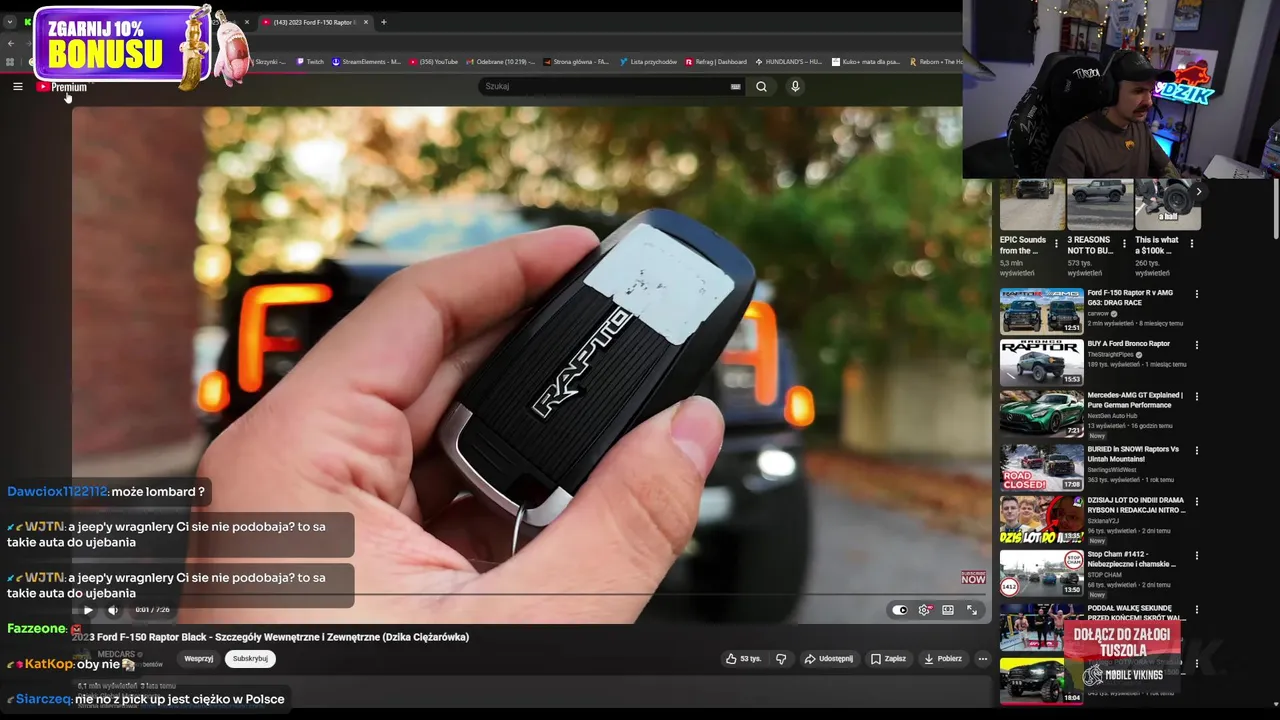1280x720 pixels.
Task: Open options for BUY A Ford Bronco Raptor
Action: click(x=1197, y=345)
